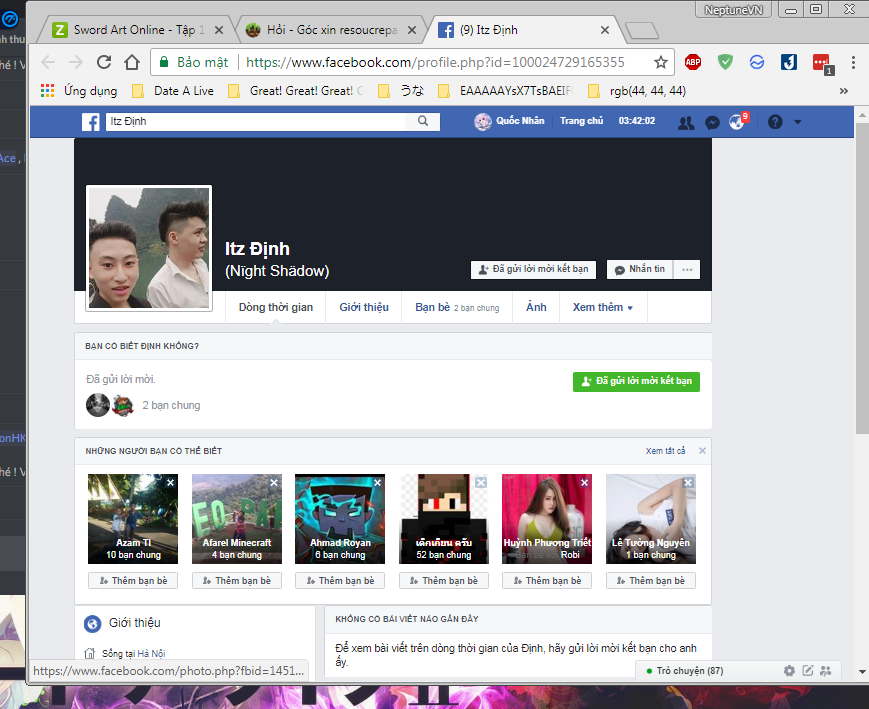Open notifications globe with 9 badge
The height and width of the screenshot is (709, 869).
click(738, 121)
